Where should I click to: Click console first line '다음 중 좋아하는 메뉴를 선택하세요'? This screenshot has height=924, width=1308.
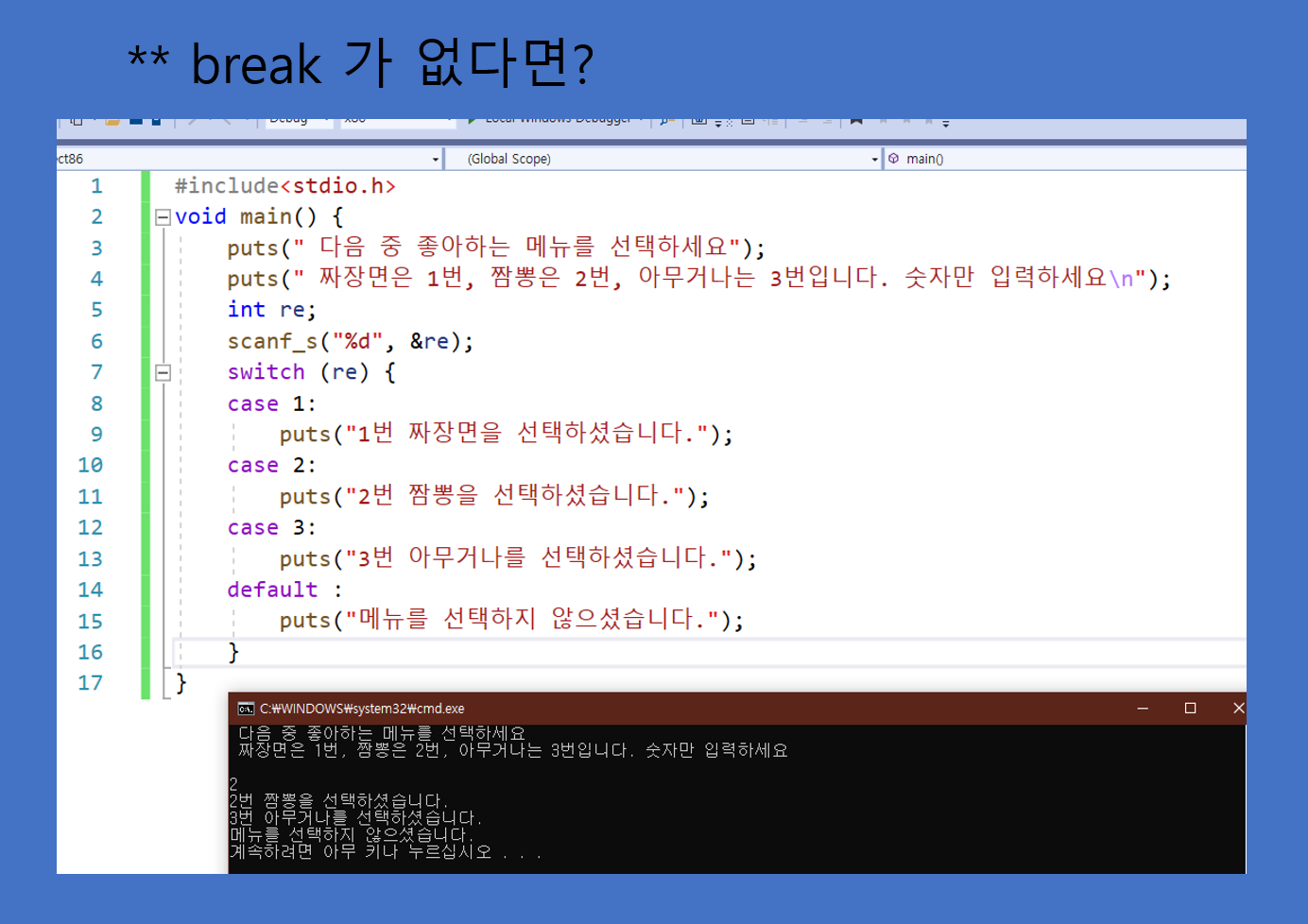[382, 733]
